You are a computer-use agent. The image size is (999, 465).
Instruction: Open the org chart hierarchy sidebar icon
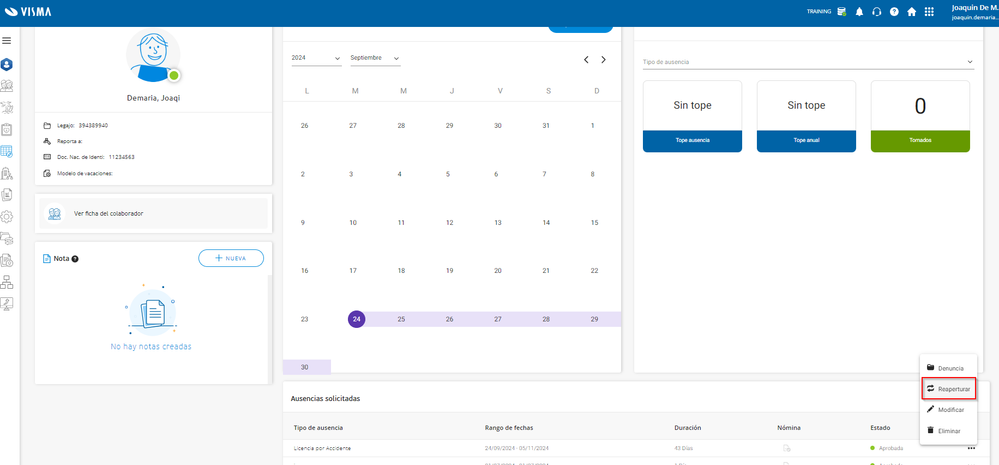pyautogui.click(x=7, y=282)
